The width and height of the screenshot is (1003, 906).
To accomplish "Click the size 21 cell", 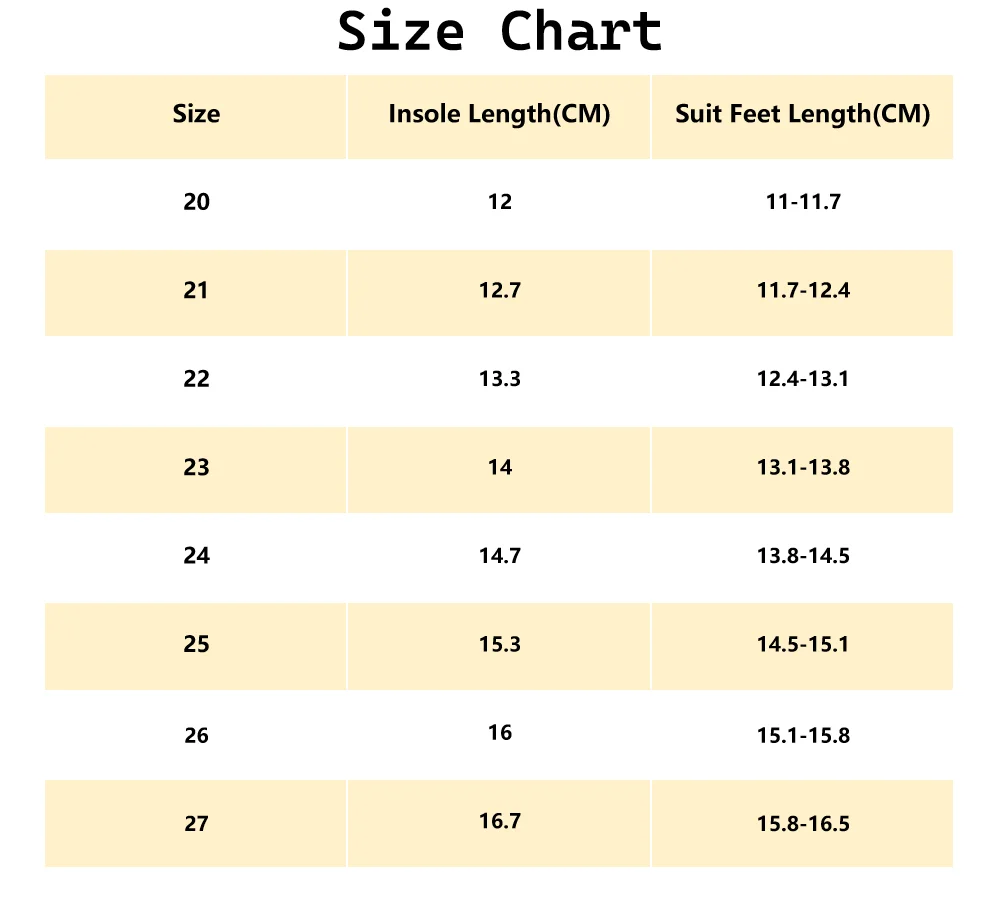I will click(197, 291).
